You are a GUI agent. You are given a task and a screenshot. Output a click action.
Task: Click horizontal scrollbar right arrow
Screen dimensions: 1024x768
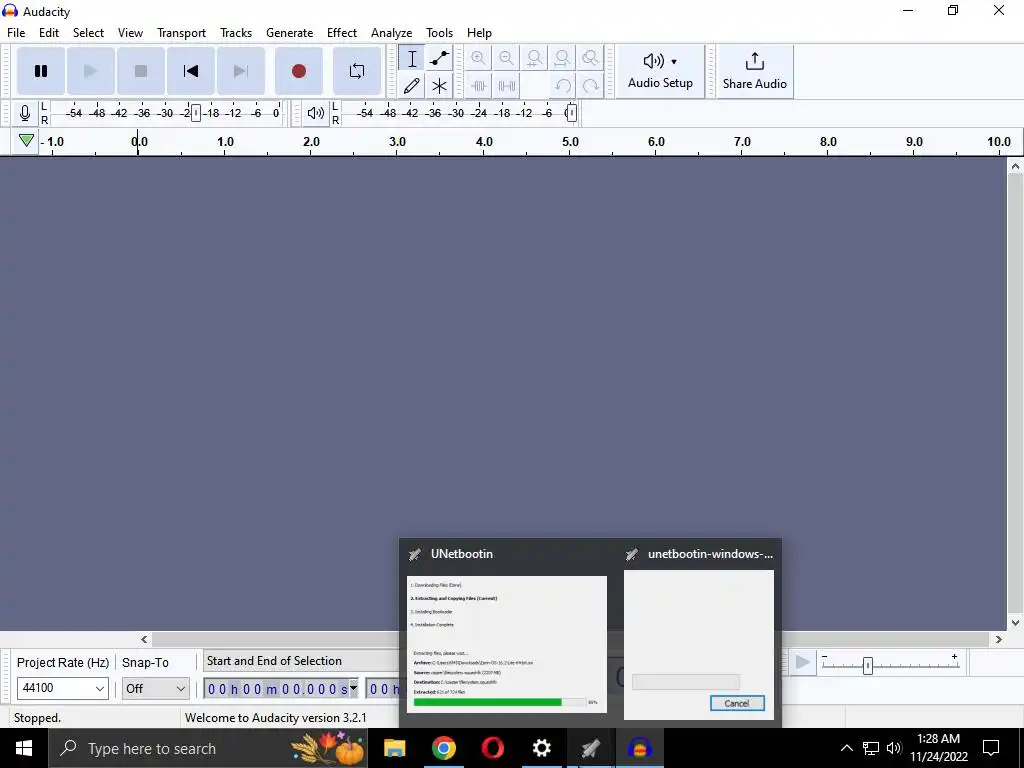pos(998,639)
